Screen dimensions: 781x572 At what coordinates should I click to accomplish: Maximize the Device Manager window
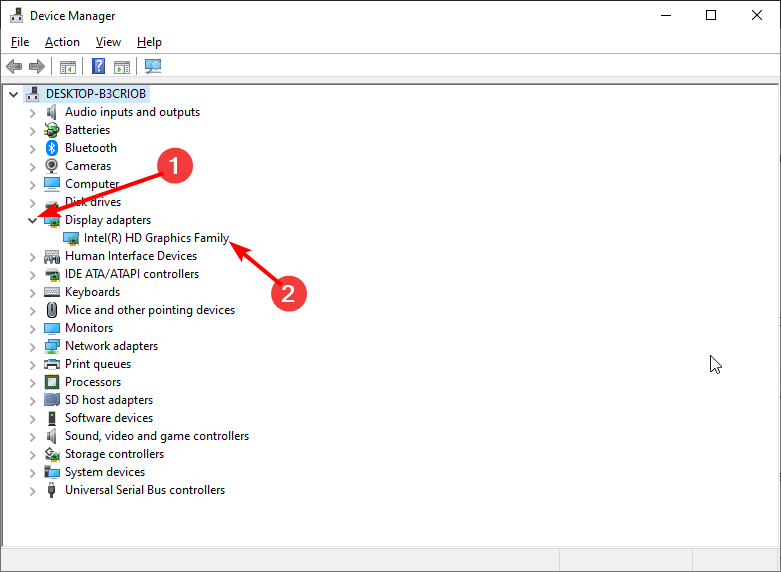(x=711, y=15)
